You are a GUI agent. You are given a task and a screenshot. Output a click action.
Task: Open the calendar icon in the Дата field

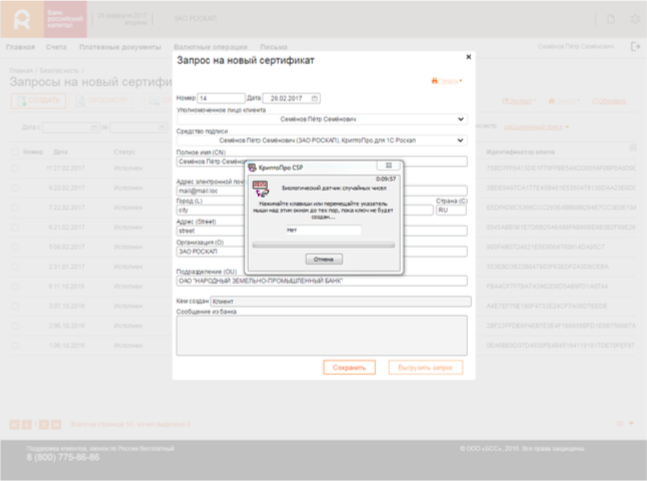314,98
